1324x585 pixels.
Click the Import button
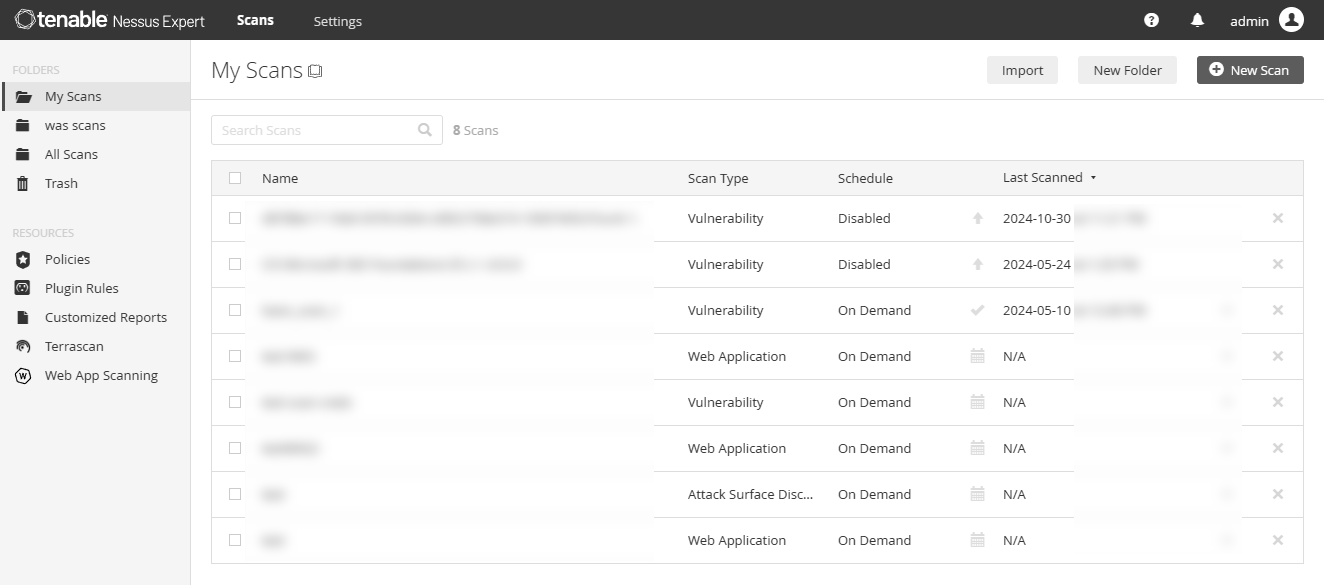pyautogui.click(x=1022, y=70)
